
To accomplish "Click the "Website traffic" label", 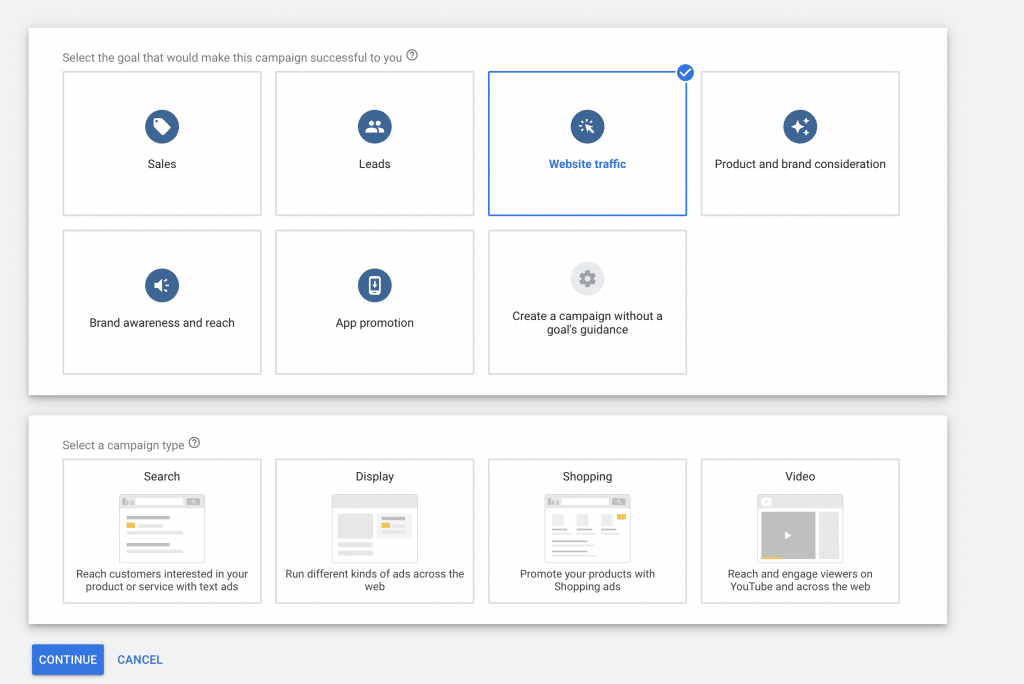I will click(x=587, y=164).
